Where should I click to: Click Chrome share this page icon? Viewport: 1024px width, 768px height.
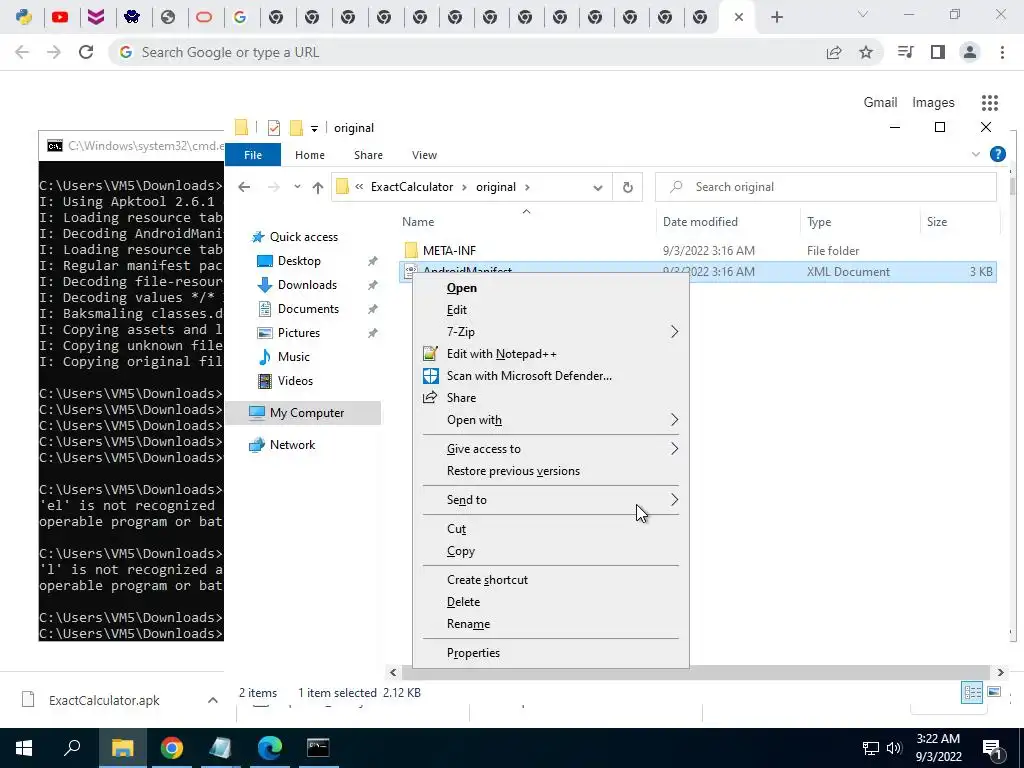tap(834, 52)
